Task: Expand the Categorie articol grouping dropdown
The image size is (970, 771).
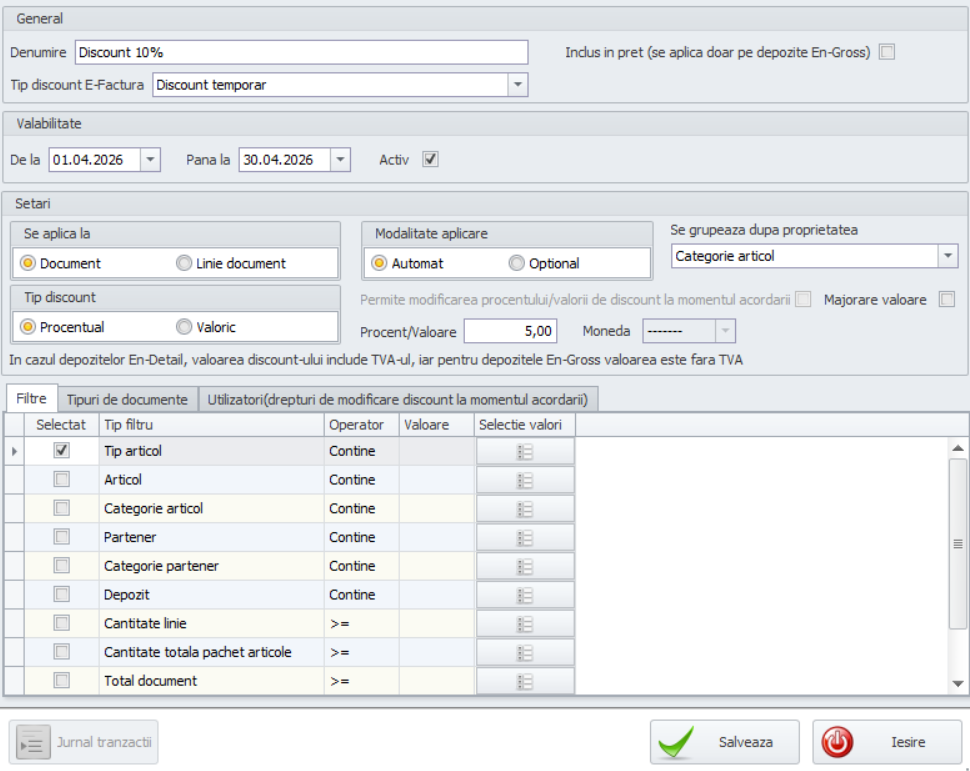Action: 947,256
